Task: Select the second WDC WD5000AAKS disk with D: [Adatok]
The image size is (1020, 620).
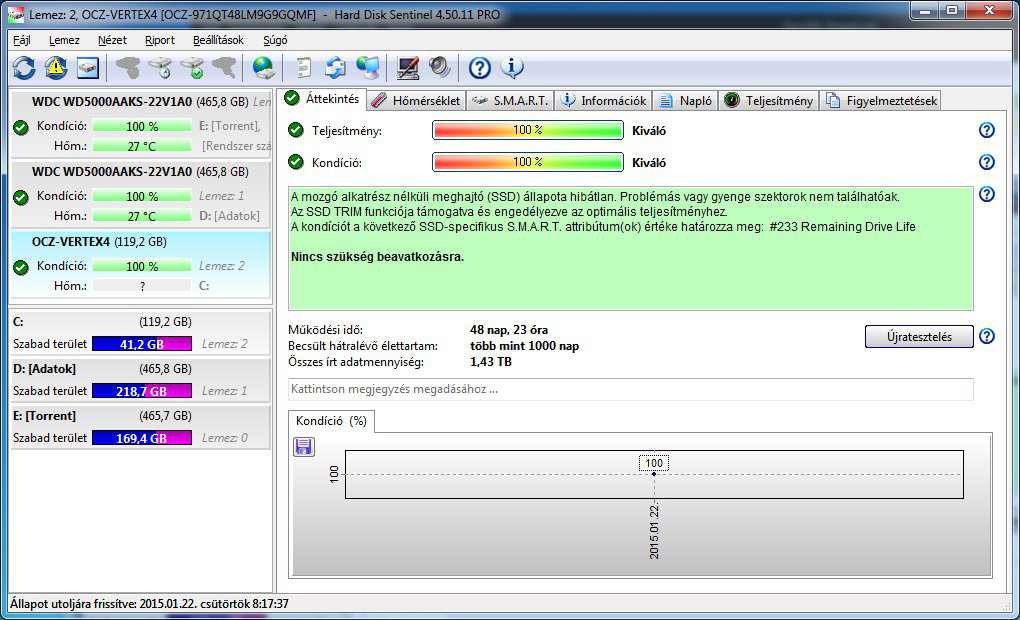Action: 141,193
